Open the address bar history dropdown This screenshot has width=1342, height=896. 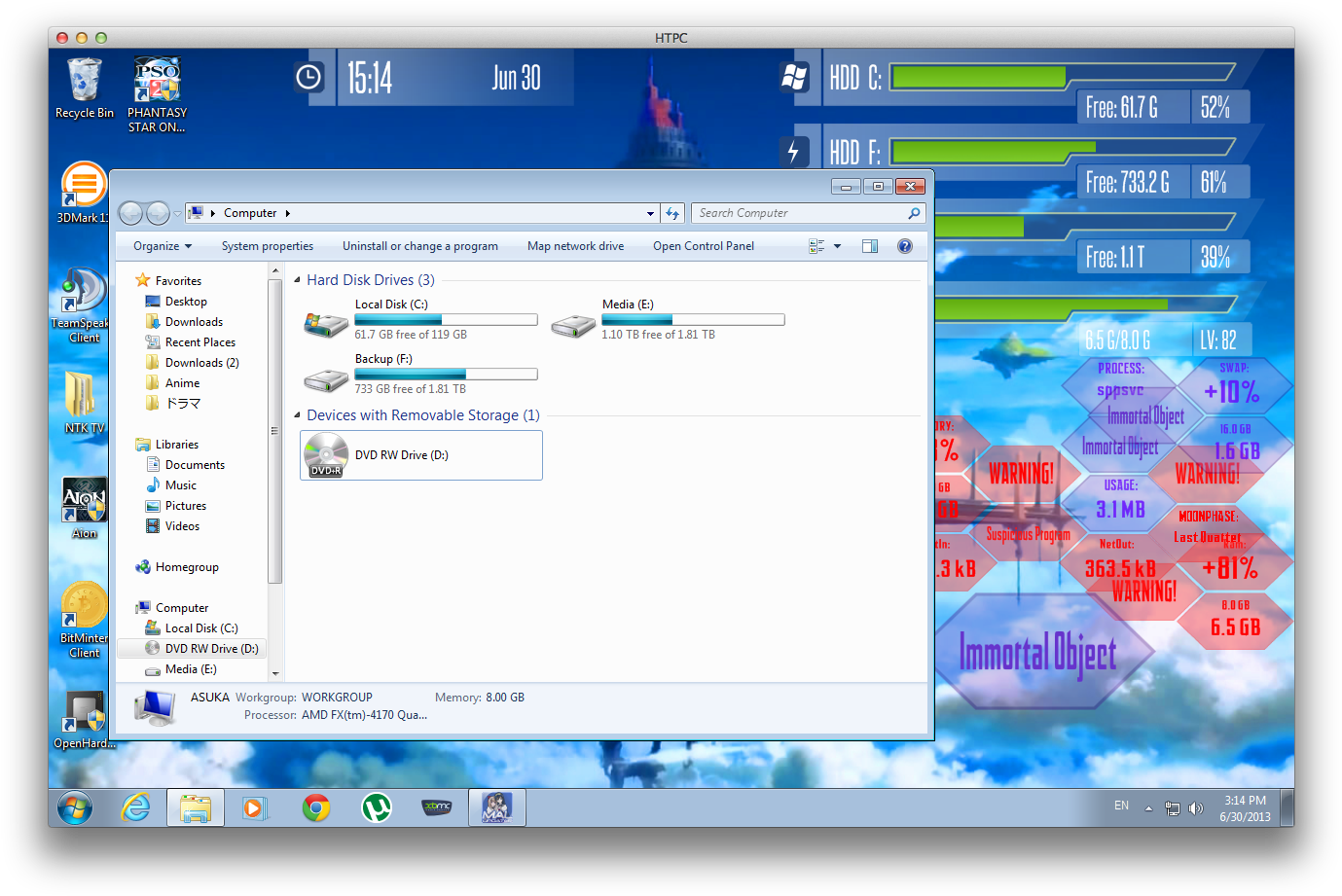[649, 212]
